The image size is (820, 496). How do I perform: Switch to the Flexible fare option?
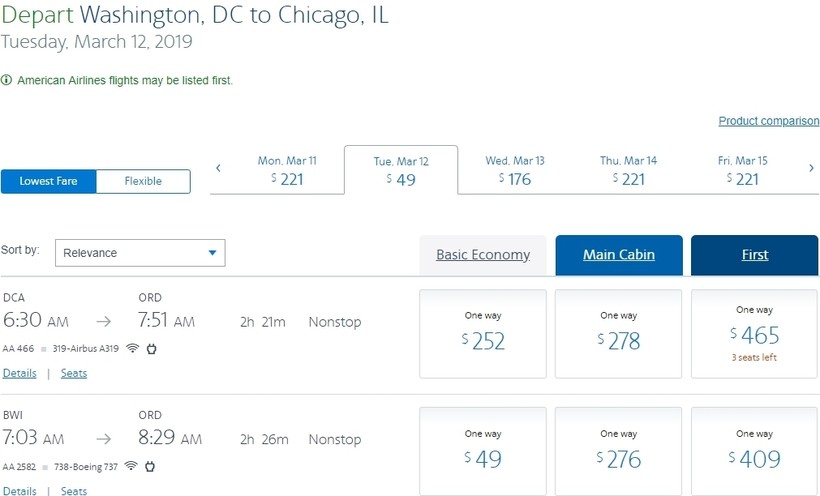click(143, 181)
